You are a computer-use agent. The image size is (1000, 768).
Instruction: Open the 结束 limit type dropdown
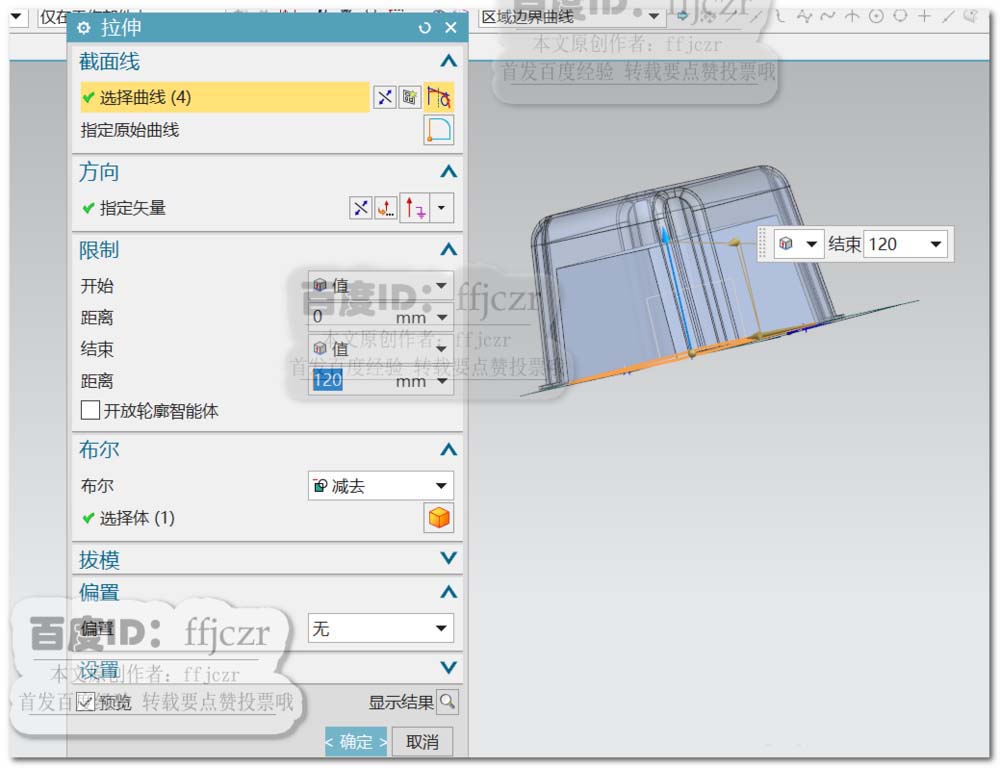click(381, 349)
